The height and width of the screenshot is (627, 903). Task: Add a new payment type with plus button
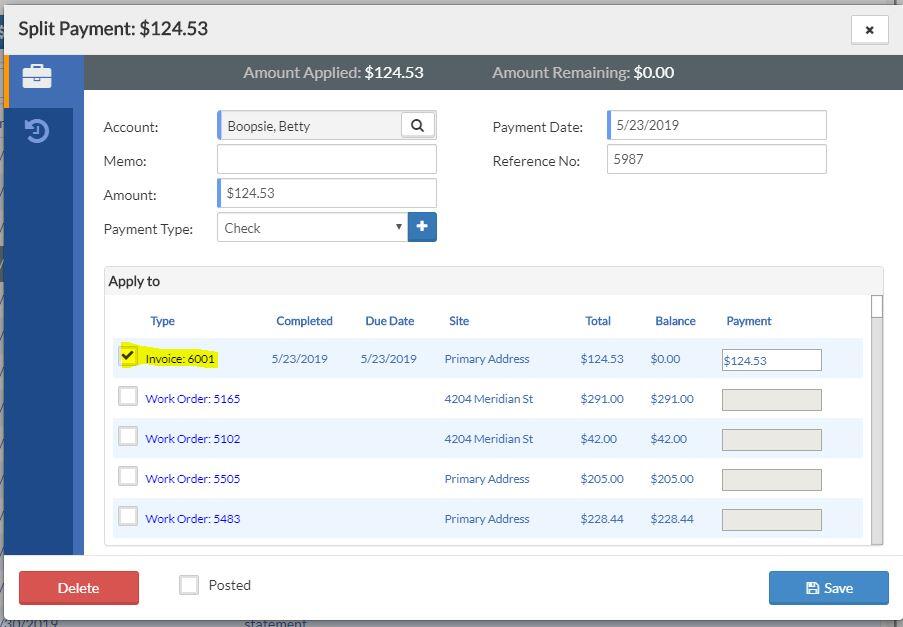pyautogui.click(x=422, y=227)
